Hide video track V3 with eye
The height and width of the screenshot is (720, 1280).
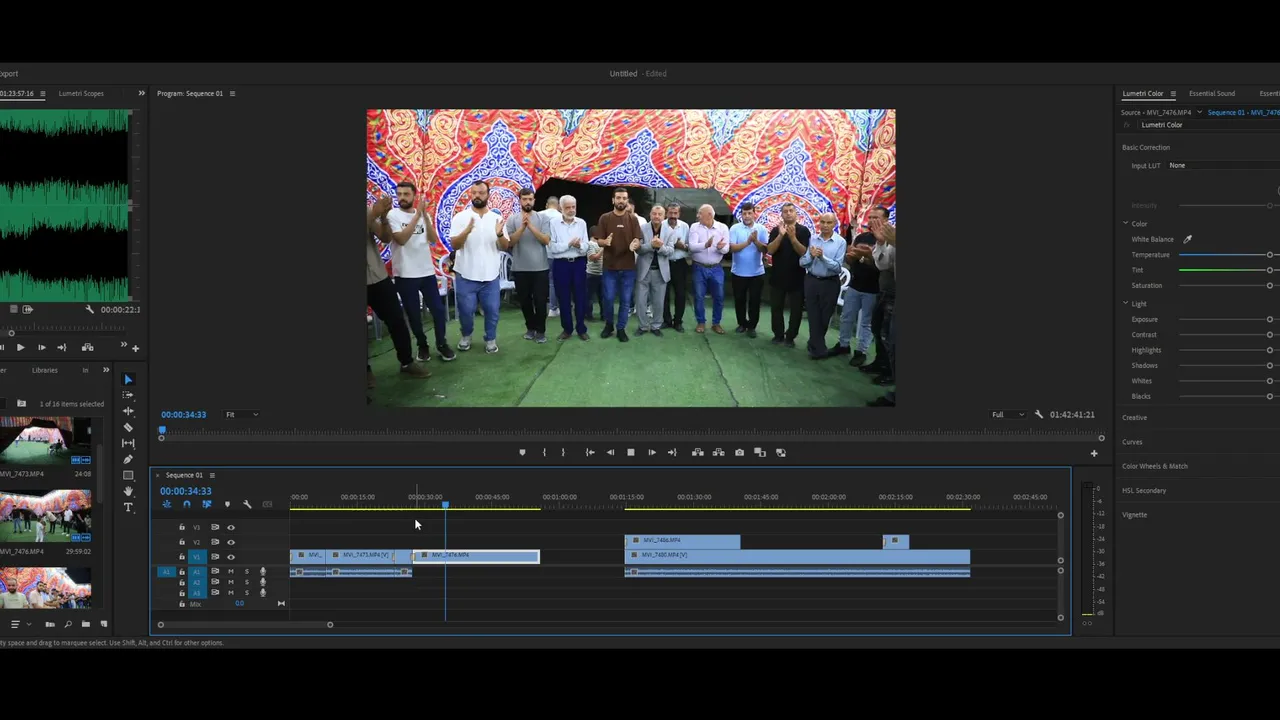coord(231,527)
